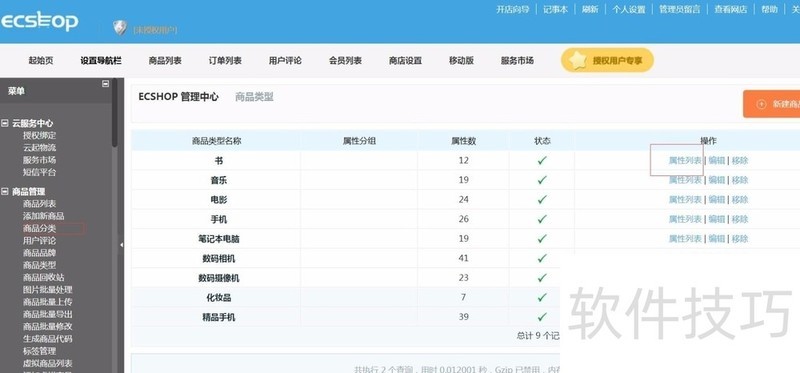The width and height of the screenshot is (800, 373).
Task: Open 会员列表 in the top navigation
Action: [x=345, y=60]
